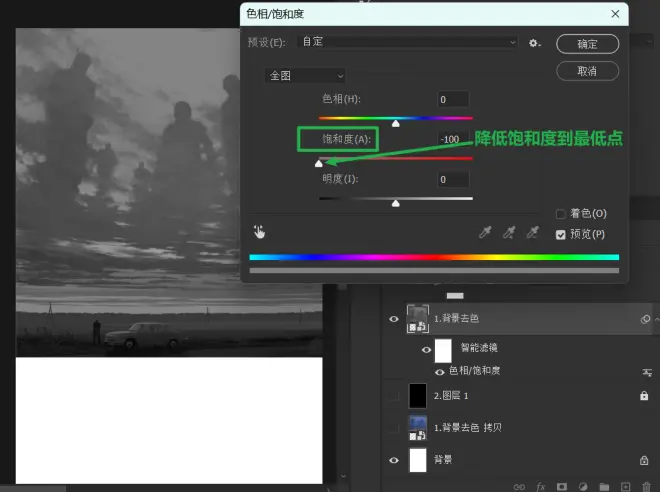Click the white 背景 layer thumbnail

point(418,460)
